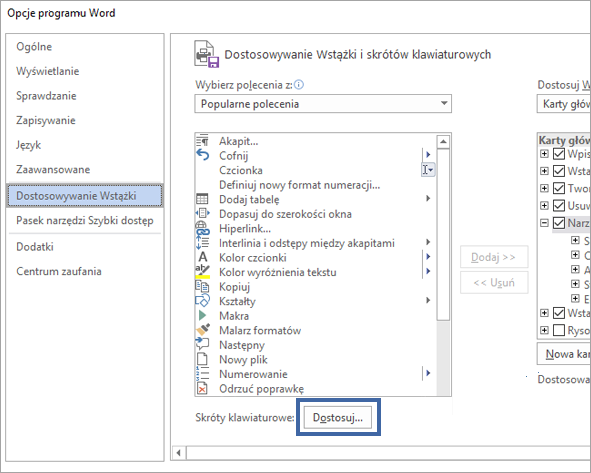Toggle the Twor tab checkbox
This screenshot has width=591, height=473.
pyautogui.click(x=559, y=188)
